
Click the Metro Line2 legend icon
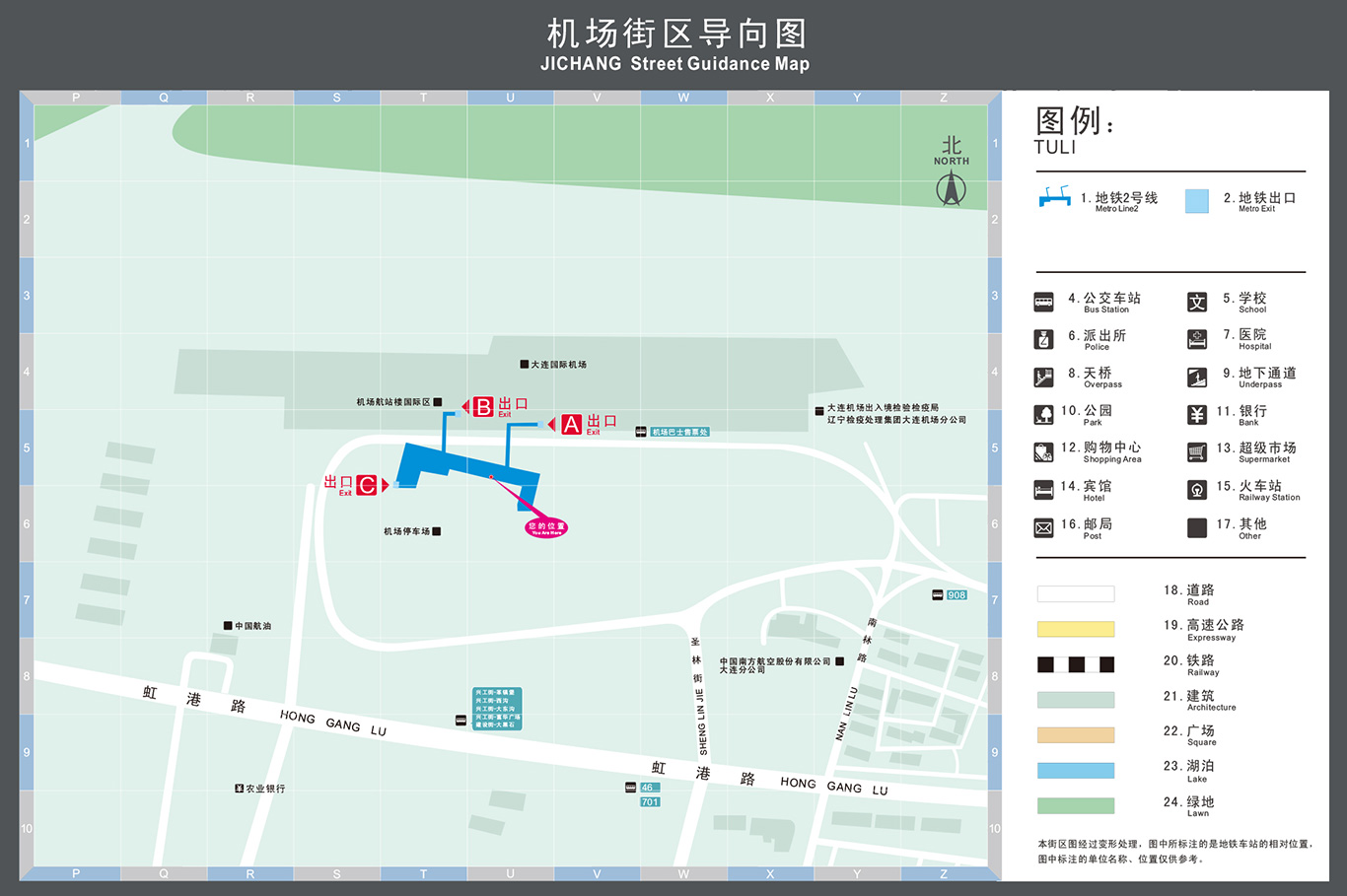point(1054,197)
